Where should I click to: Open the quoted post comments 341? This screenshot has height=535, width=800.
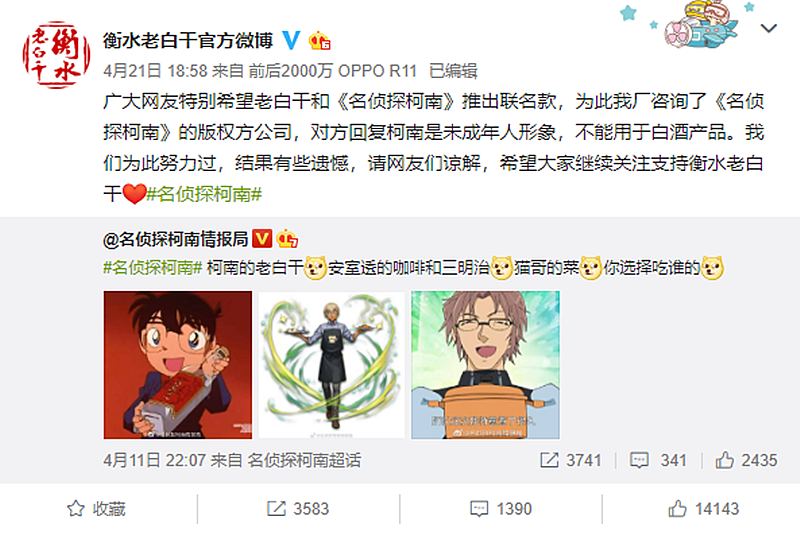[658, 460]
